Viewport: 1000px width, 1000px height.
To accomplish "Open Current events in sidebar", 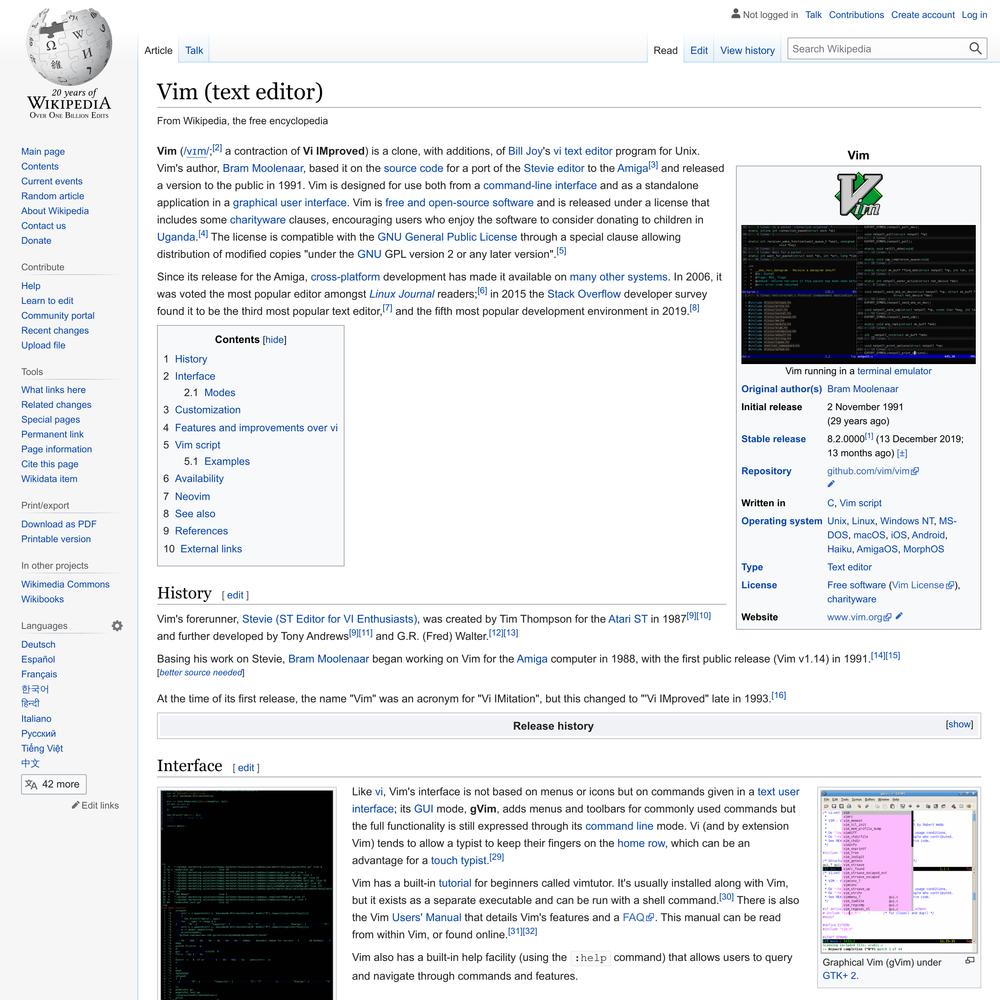I will pos(52,181).
